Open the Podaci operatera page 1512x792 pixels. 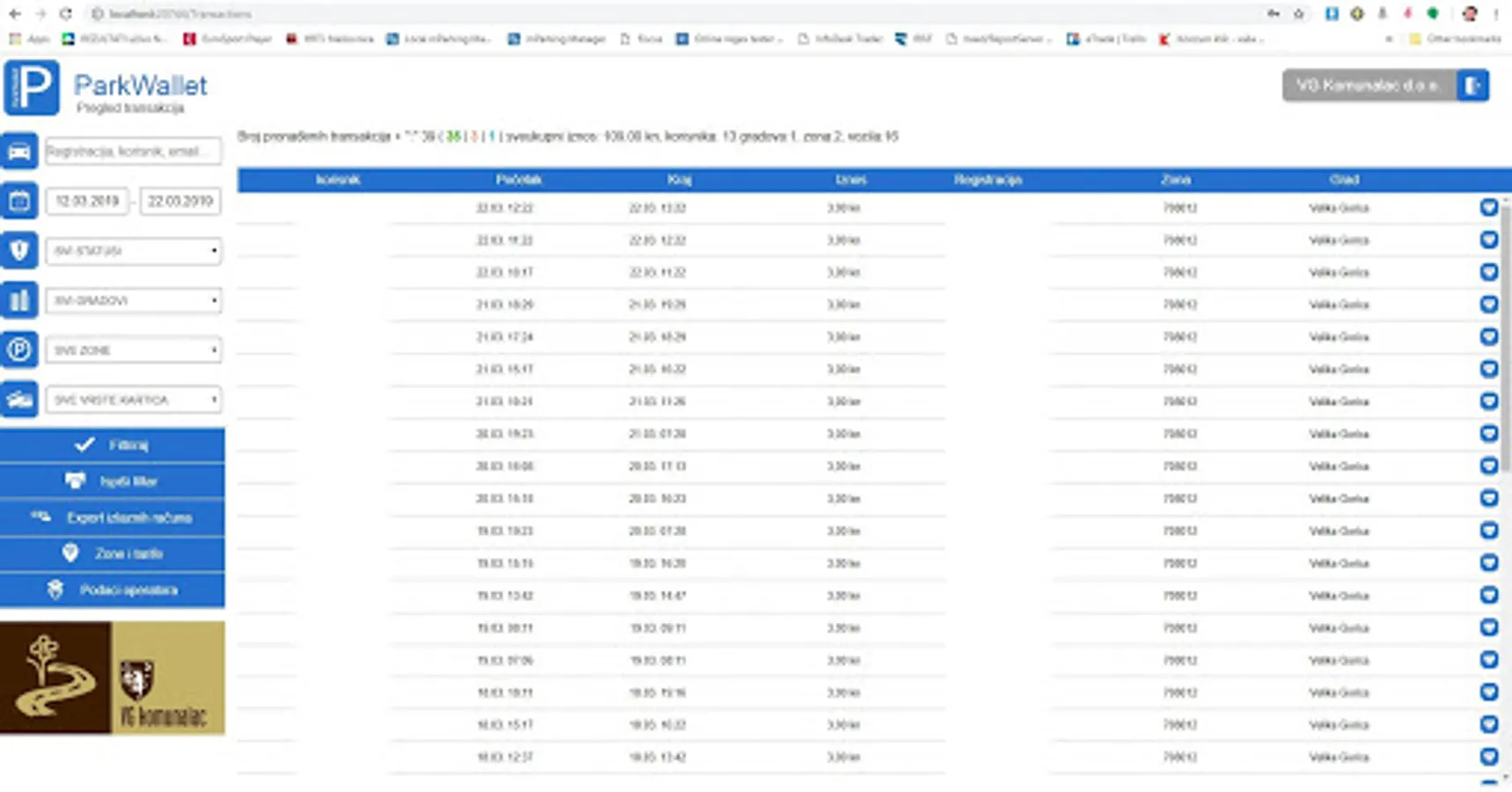(113, 590)
